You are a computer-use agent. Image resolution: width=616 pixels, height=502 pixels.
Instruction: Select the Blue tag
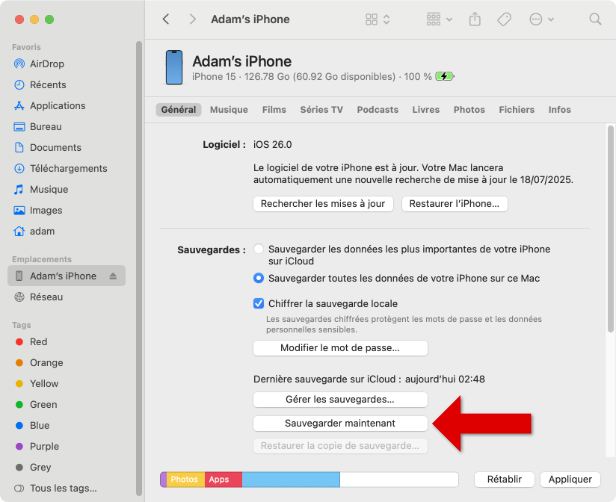pos(39,425)
